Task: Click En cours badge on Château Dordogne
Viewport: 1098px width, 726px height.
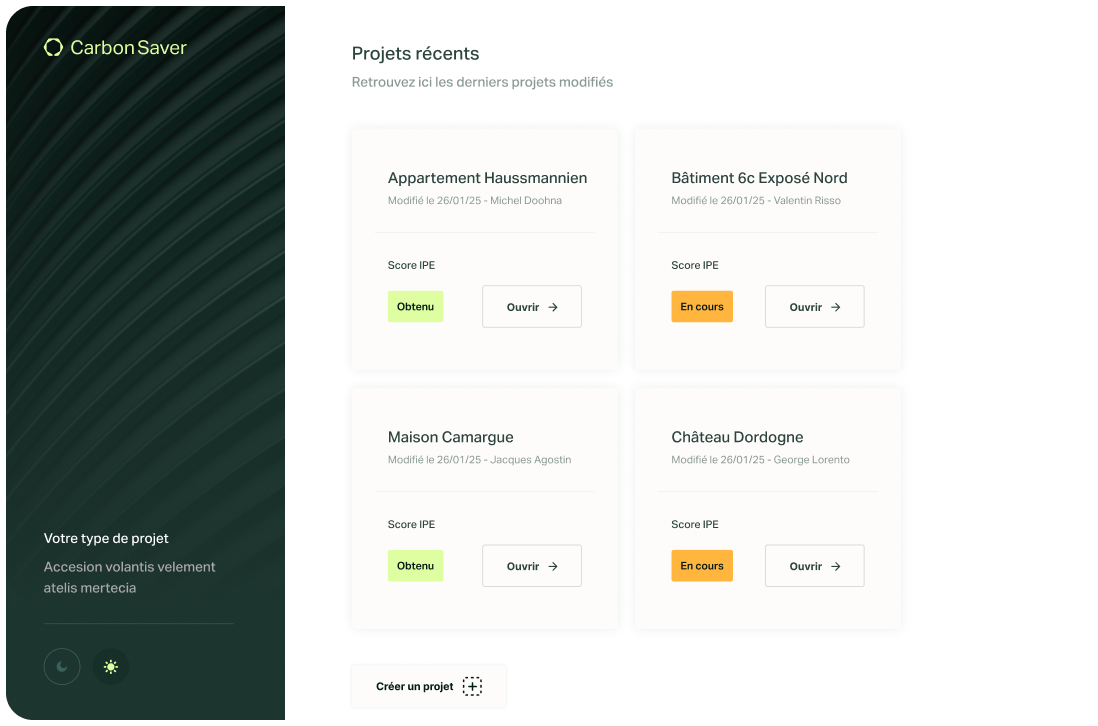Action: (x=702, y=566)
